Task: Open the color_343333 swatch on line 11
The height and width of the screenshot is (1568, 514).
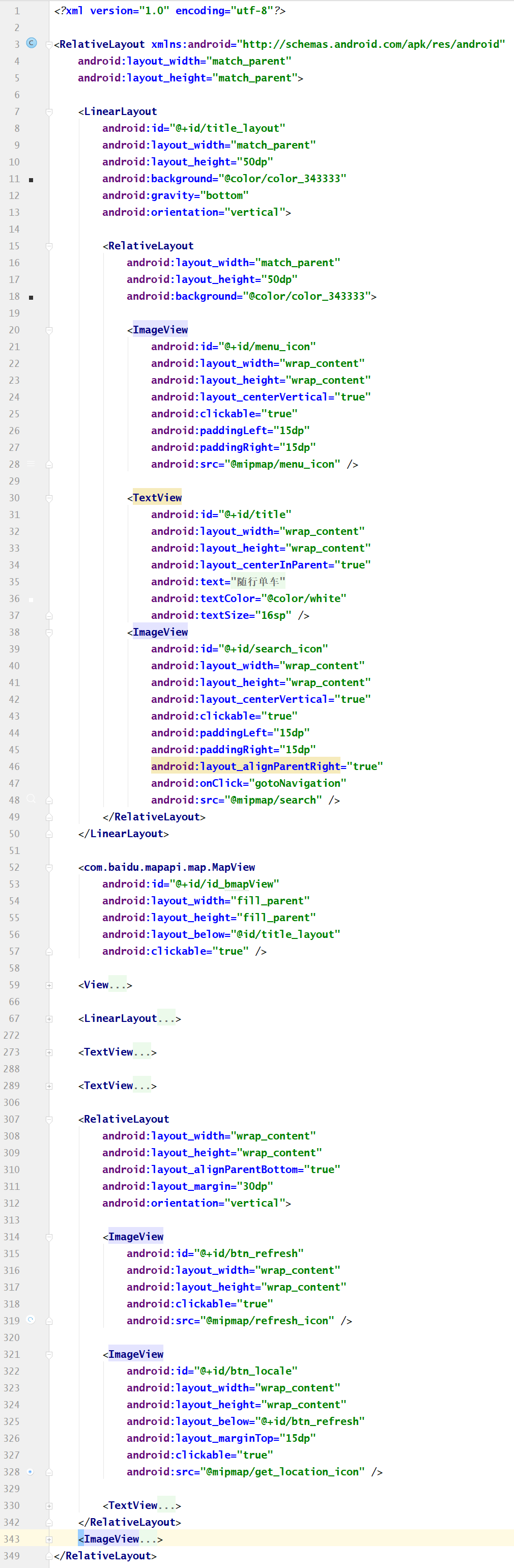Action: (31, 180)
